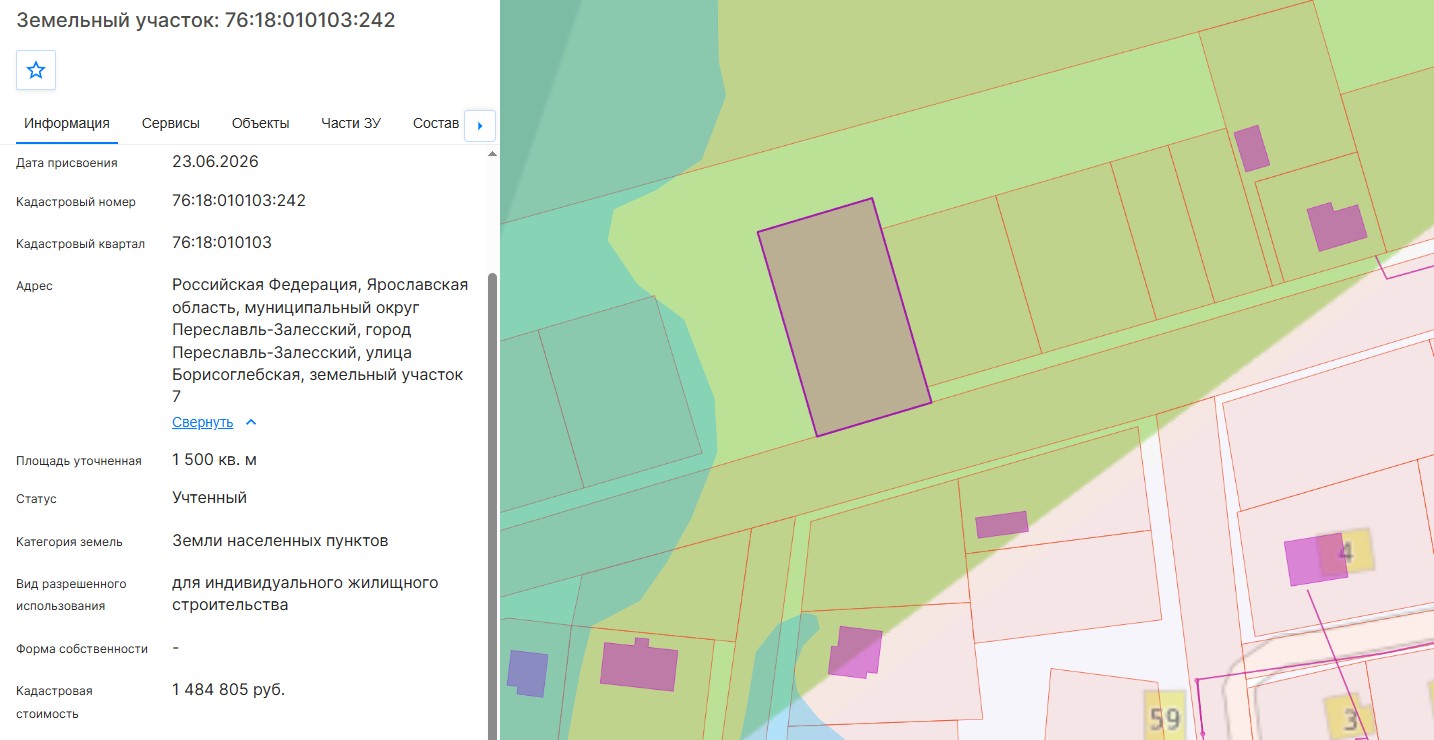1434x740 pixels.
Task: Select the Состав tab
Action: click(436, 124)
